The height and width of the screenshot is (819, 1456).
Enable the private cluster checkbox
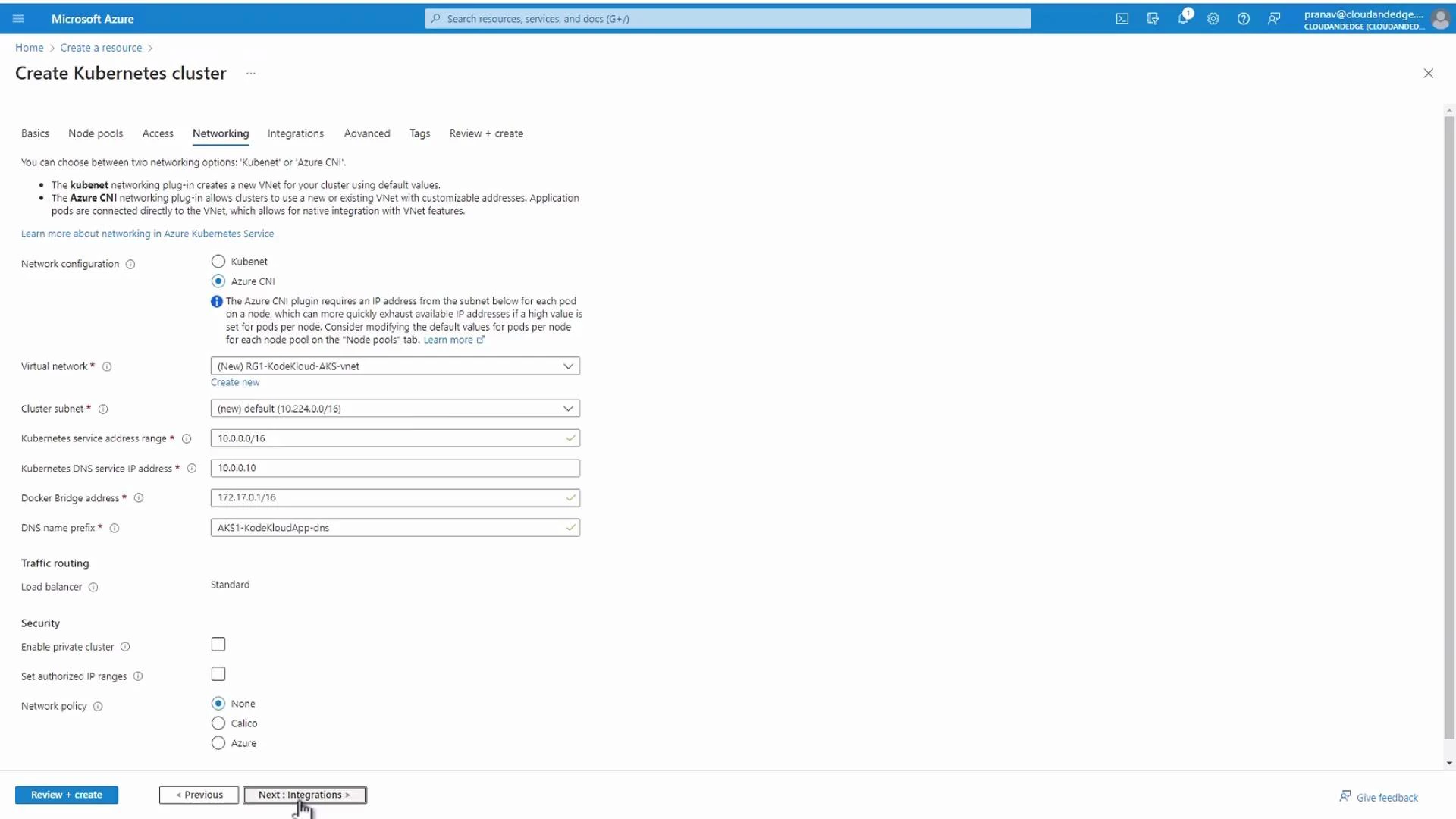218,644
